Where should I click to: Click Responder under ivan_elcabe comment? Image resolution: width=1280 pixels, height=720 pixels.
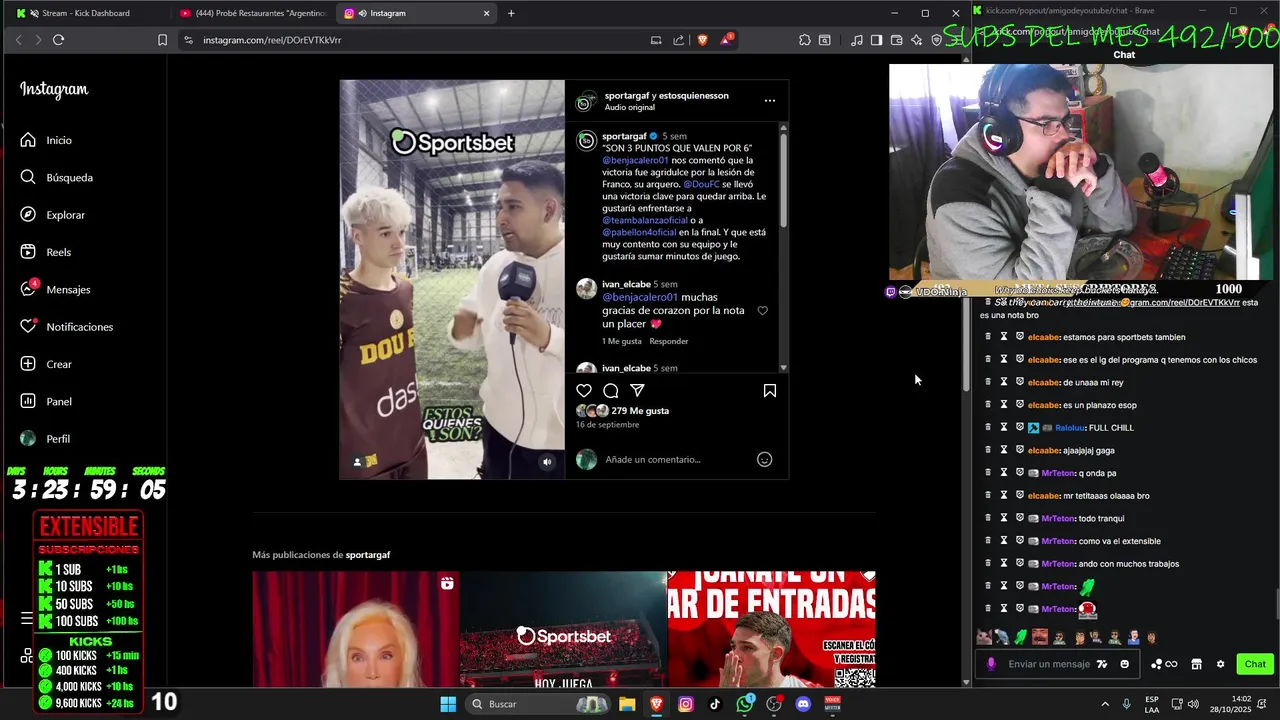668,341
